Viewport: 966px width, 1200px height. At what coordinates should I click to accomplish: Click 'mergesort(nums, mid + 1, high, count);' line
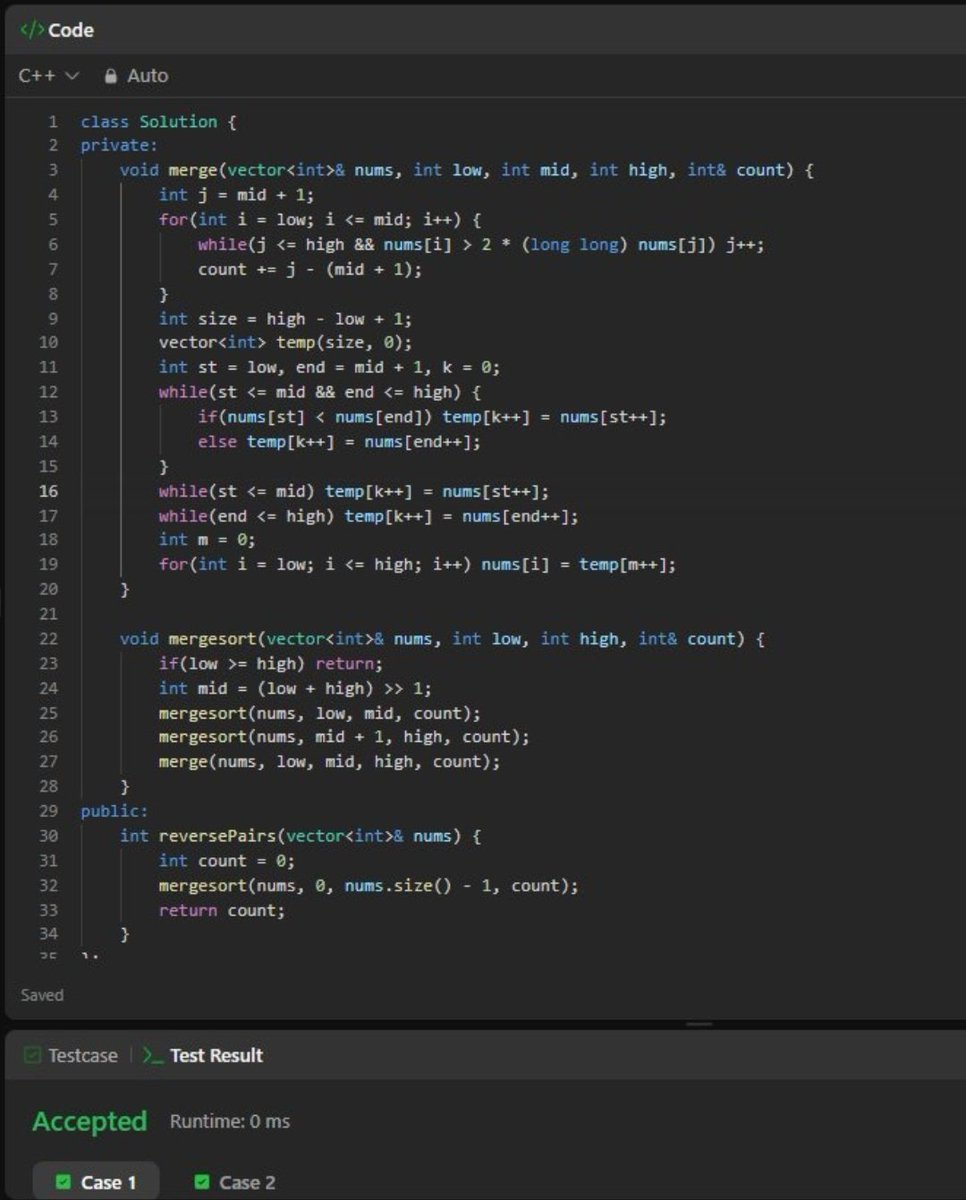click(x=344, y=737)
